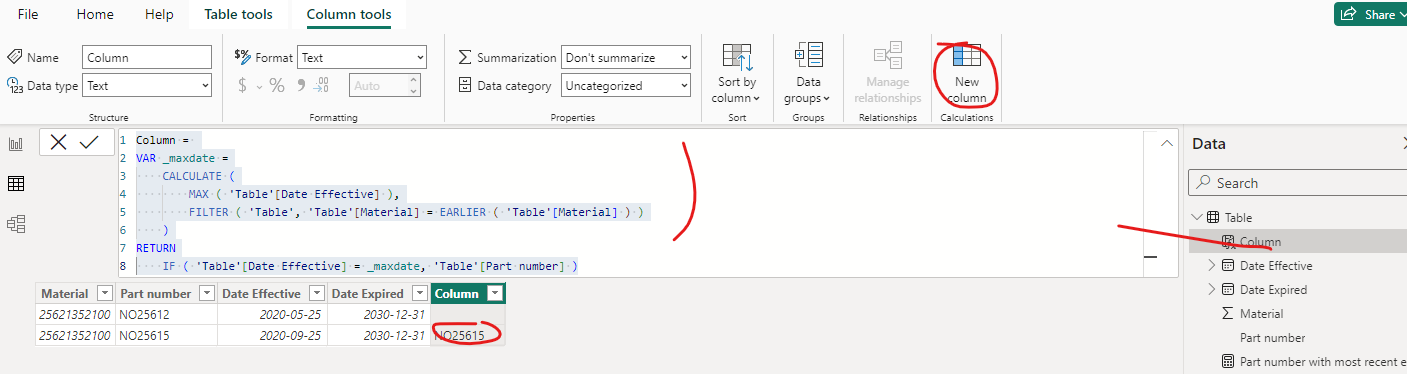Set decimal places Auto field
1407x374 pixels.
(x=384, y=86)
